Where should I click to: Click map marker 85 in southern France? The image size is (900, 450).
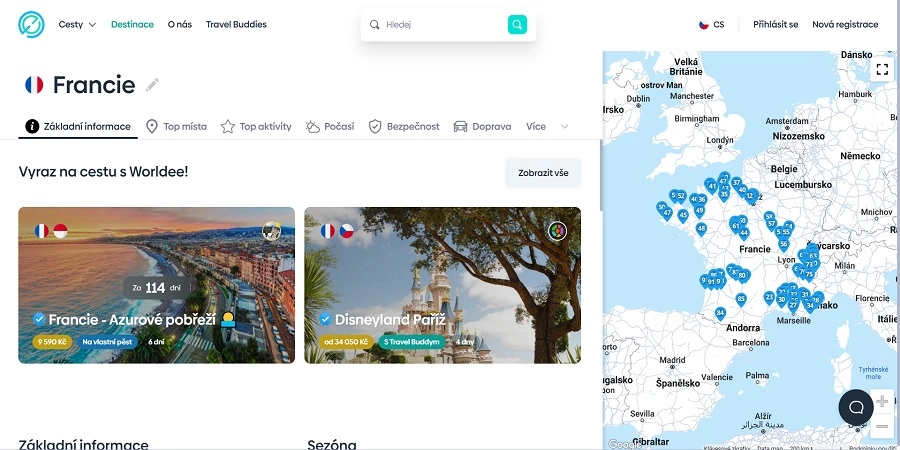point(741,298)
